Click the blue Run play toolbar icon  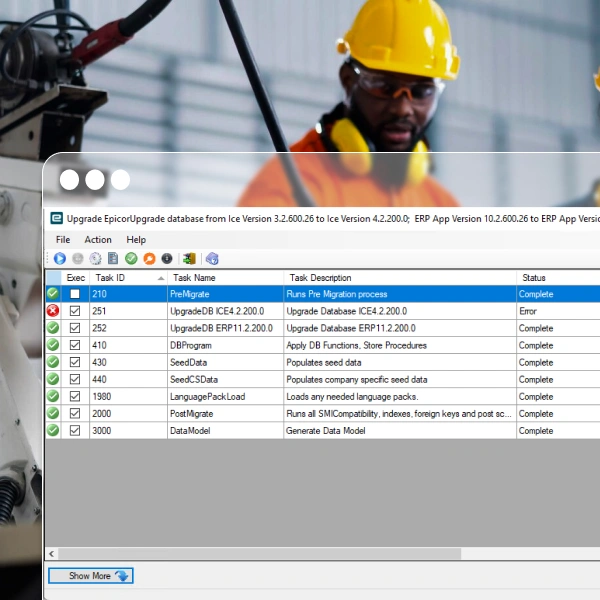pos(60,259)
